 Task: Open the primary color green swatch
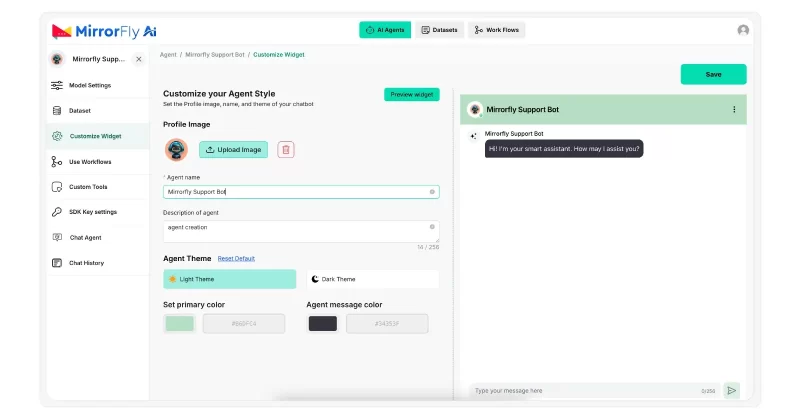click(180, 324)
